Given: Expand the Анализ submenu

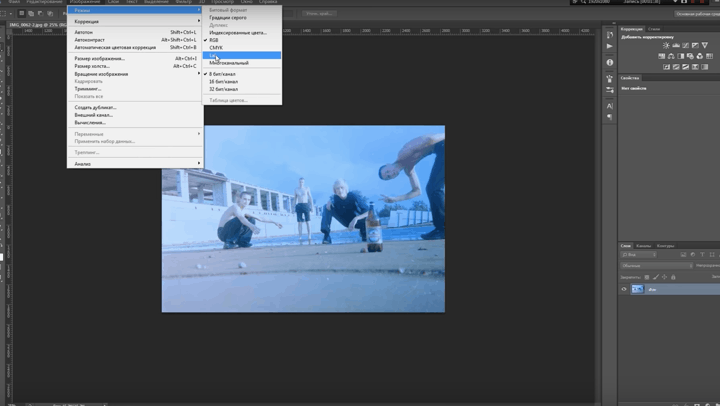Looking at the screenshot, I should [x=135, y=164].
